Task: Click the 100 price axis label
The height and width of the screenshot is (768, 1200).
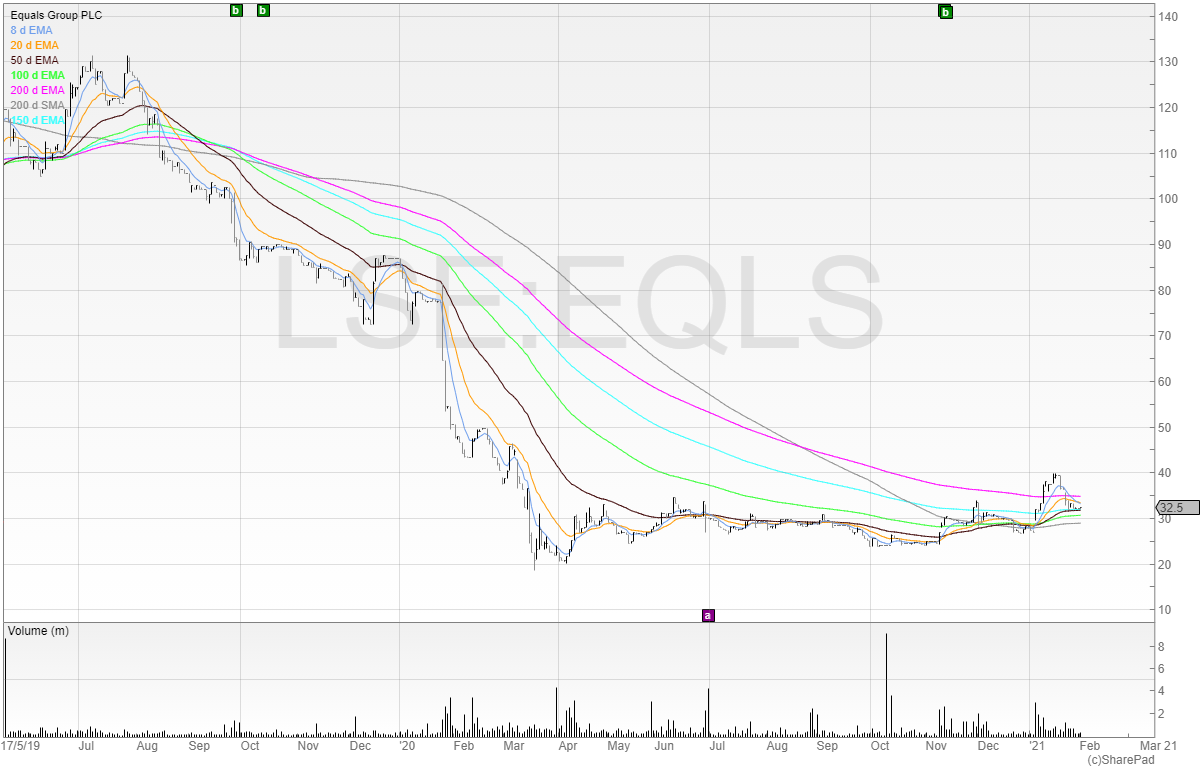Action: [1170, 199]
